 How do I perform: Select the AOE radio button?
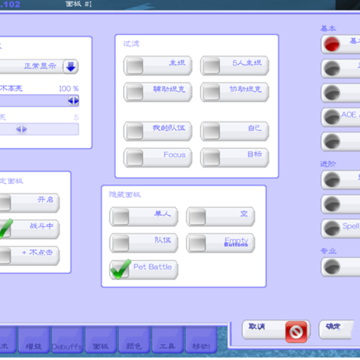coord(332,117)
